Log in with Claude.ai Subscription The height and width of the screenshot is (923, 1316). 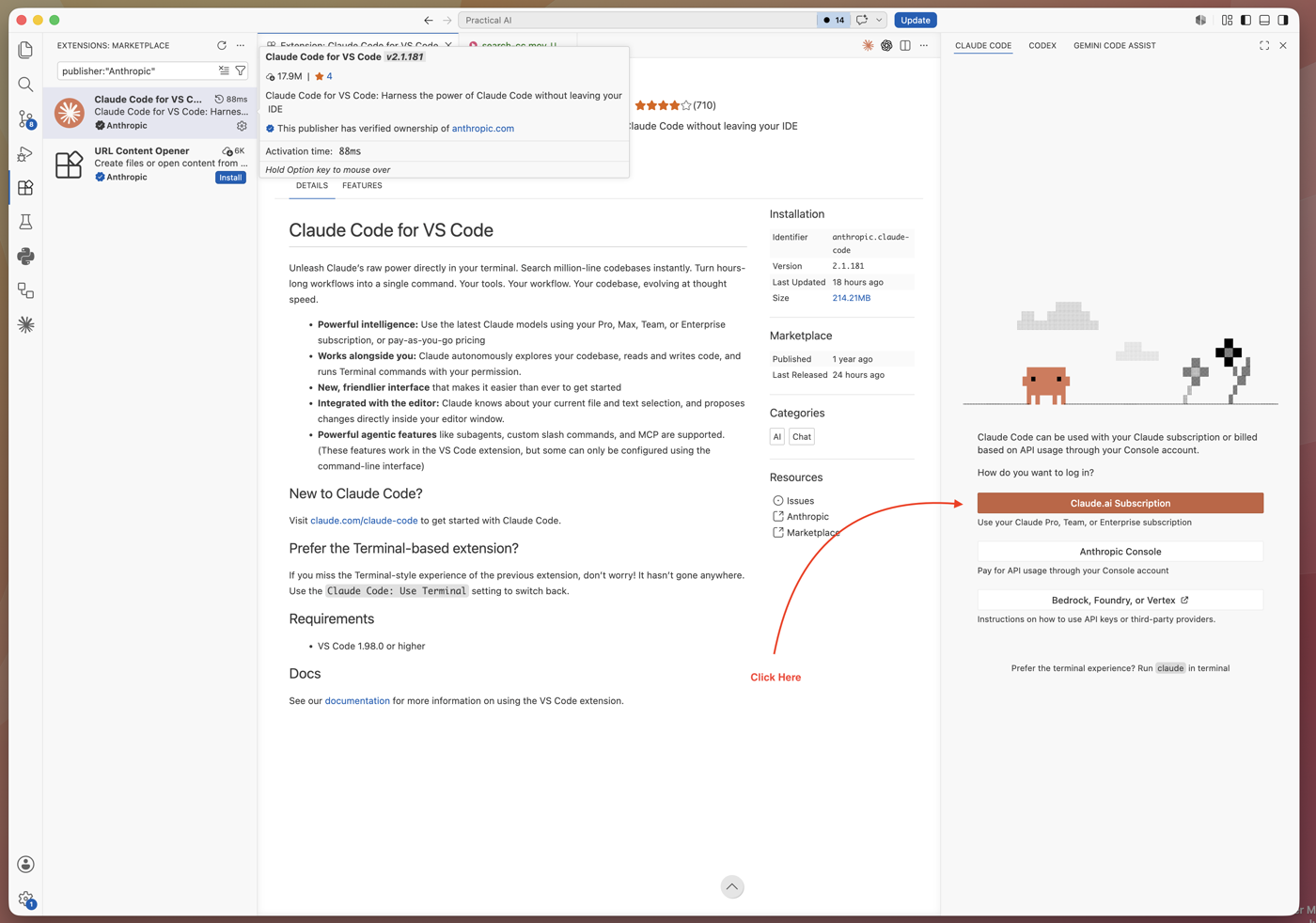coord(1120,503)
